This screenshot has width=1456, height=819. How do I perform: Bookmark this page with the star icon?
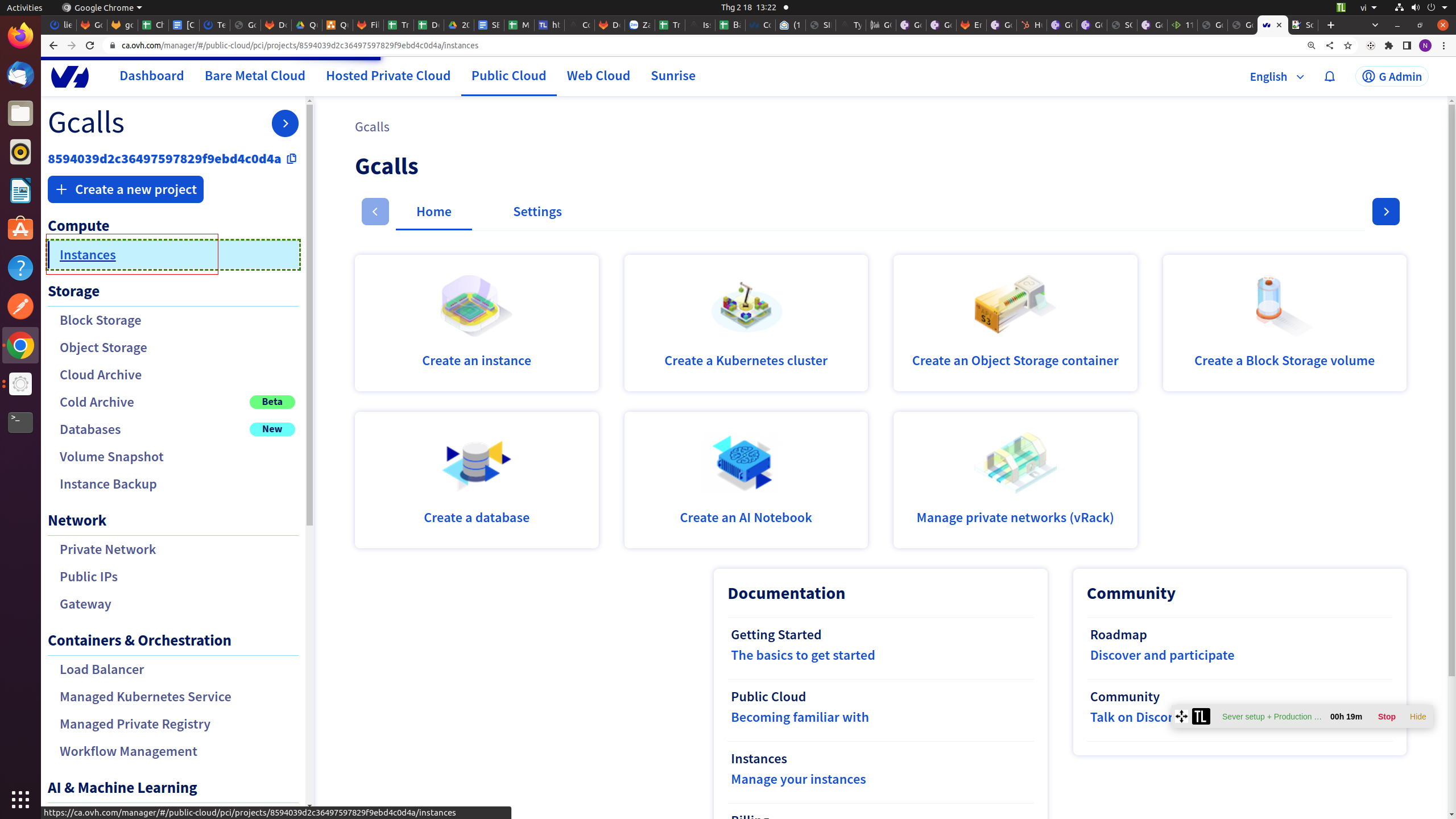pyautogui.click(x=1347, y=45)
